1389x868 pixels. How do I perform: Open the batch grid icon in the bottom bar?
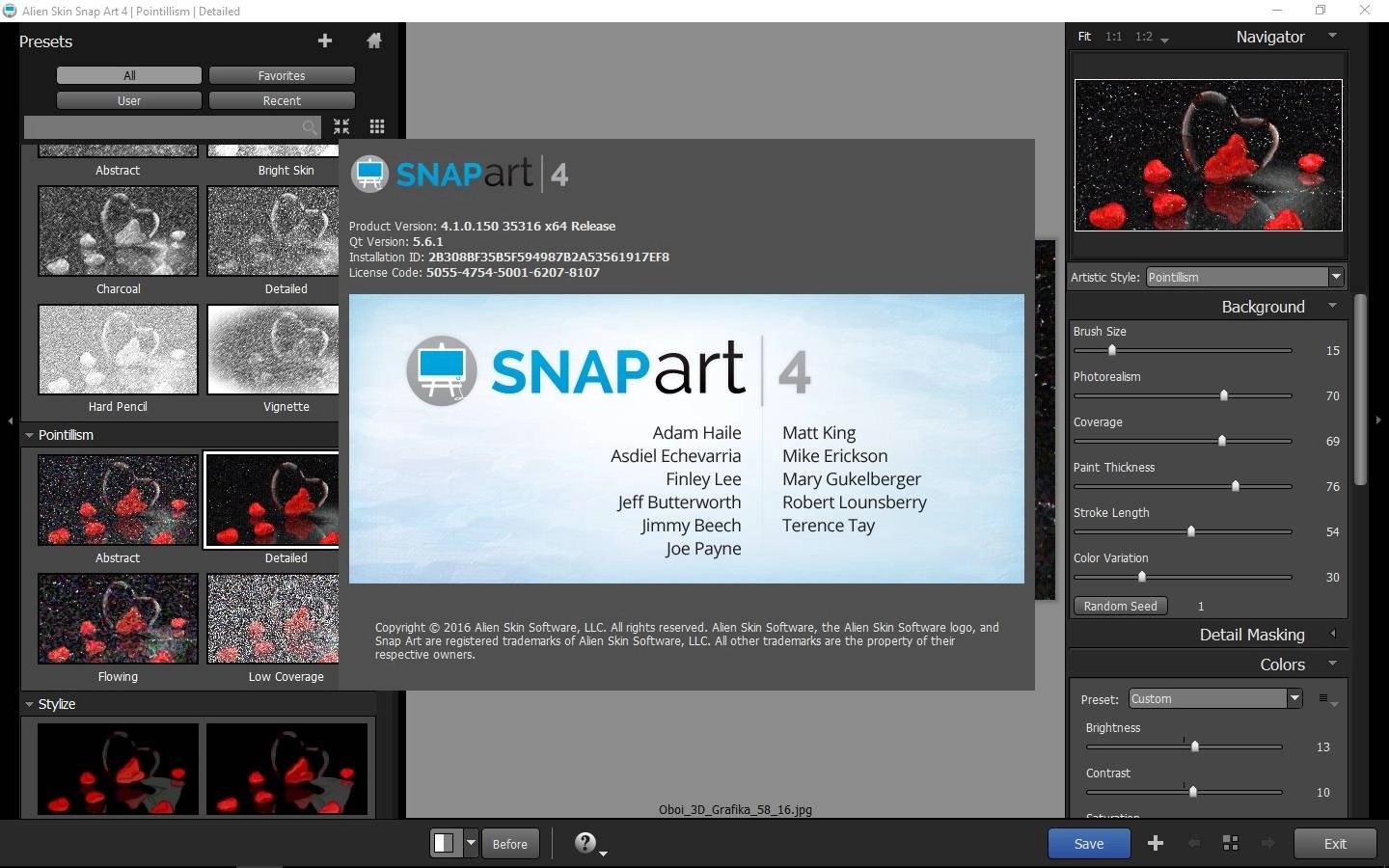pos(1231,843)
